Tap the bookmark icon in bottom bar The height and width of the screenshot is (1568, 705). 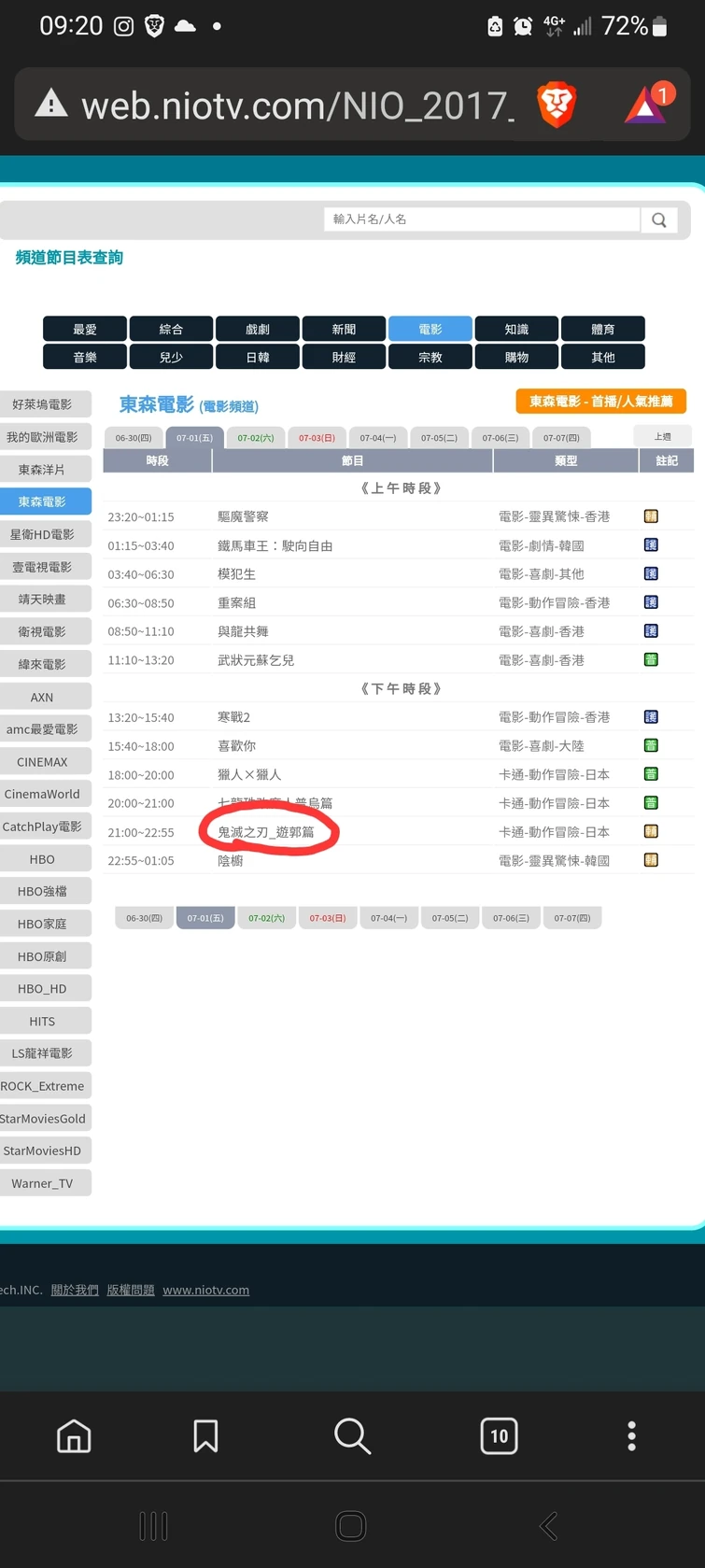point(205,1435)
